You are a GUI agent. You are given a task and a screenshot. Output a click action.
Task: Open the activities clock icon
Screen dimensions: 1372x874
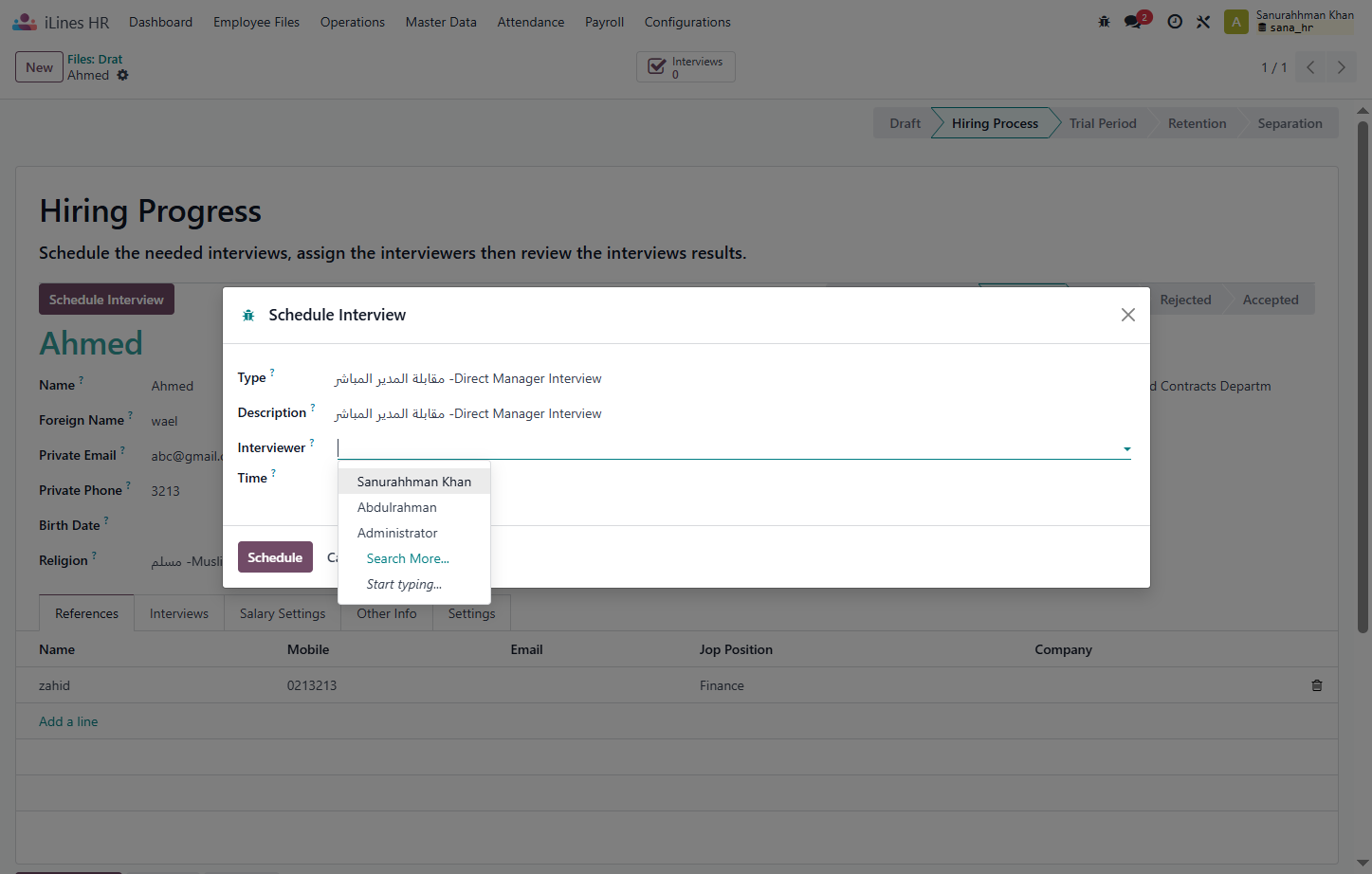tap(1175, 22)
